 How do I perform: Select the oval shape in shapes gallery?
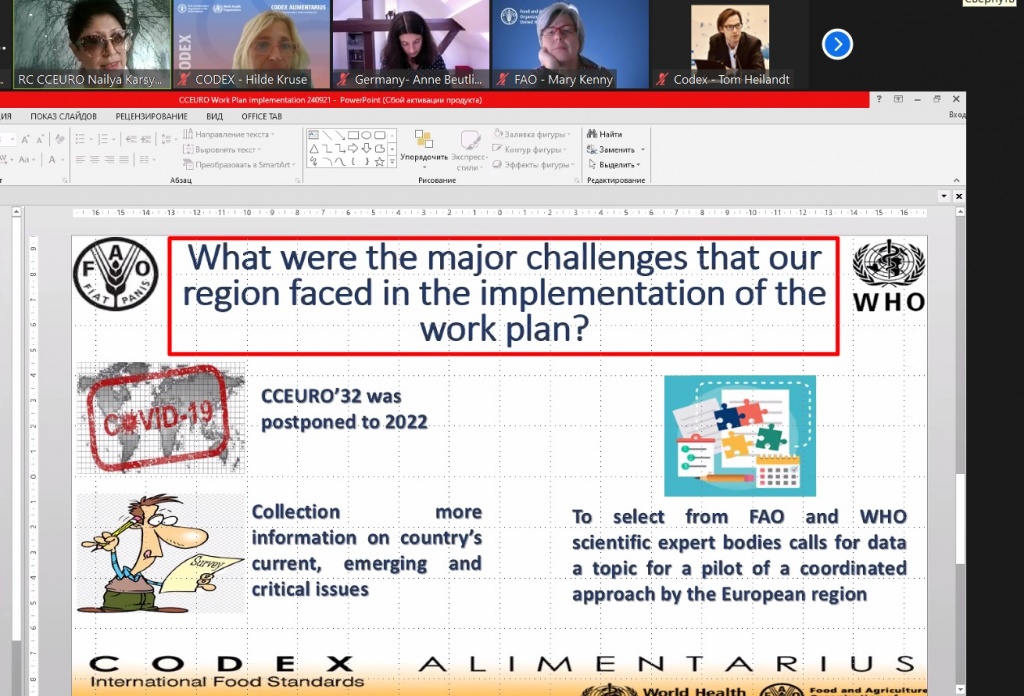tap(366, 135)
